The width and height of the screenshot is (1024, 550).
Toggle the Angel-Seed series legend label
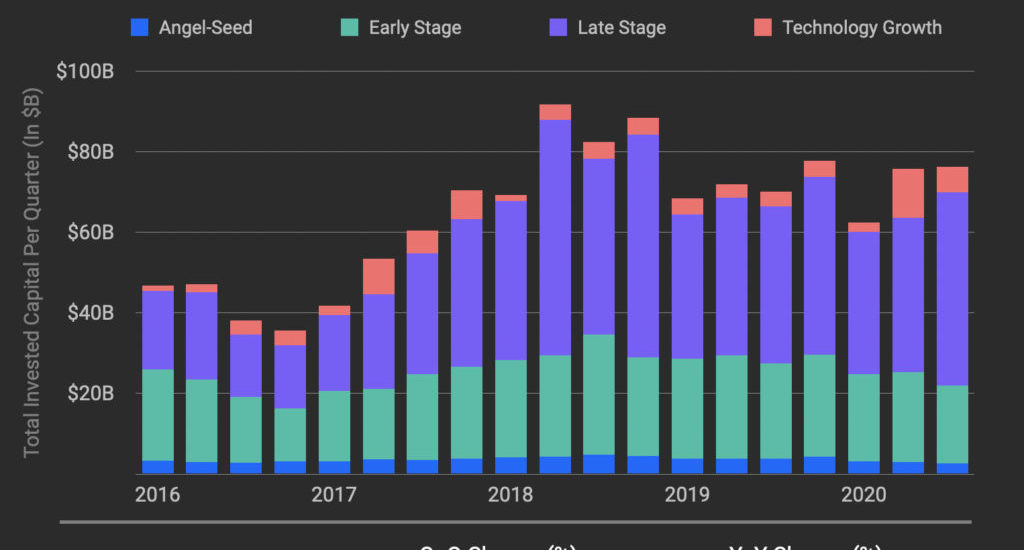[205, 28]
